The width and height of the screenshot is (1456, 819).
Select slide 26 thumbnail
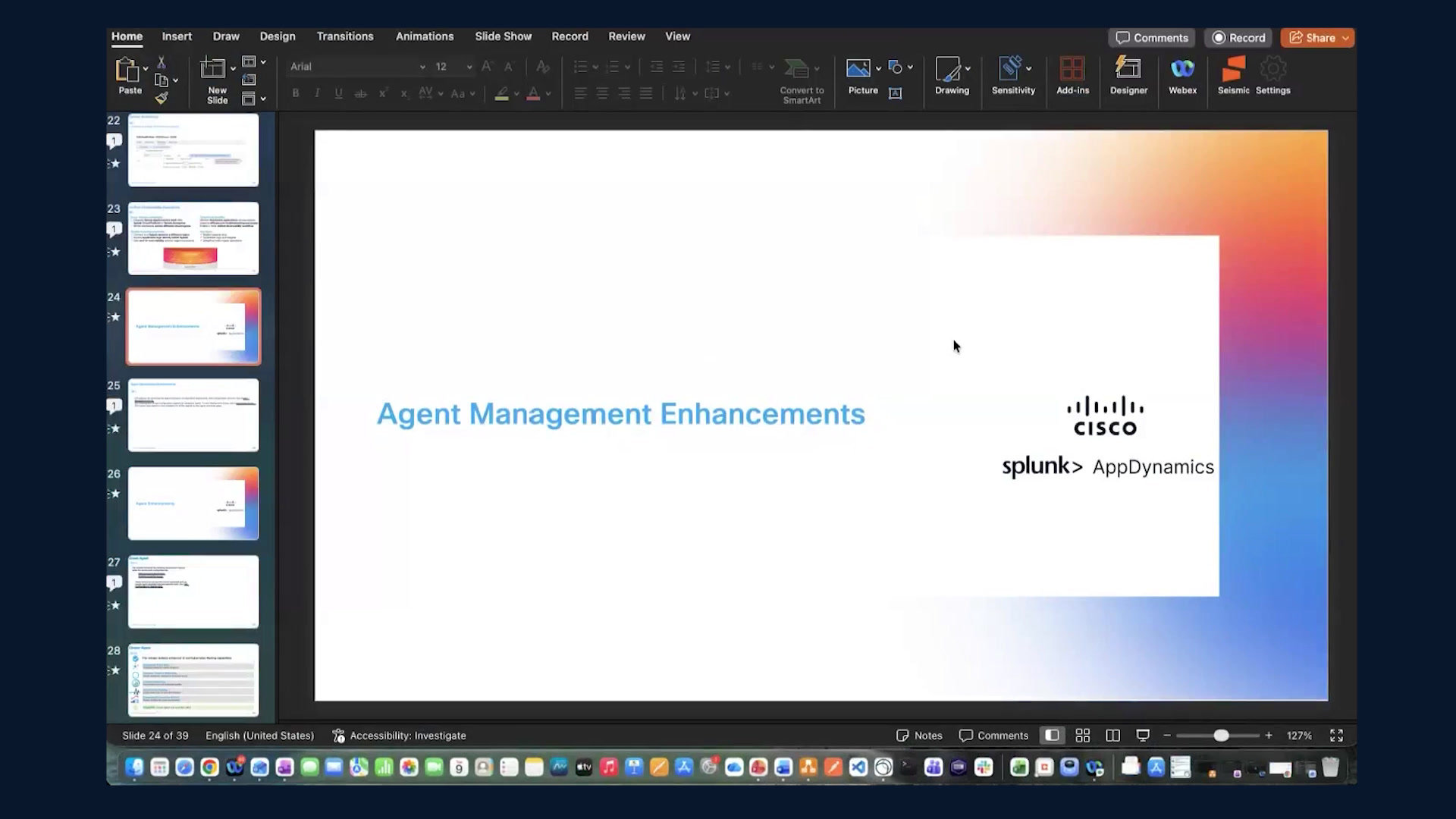[193, 504]
